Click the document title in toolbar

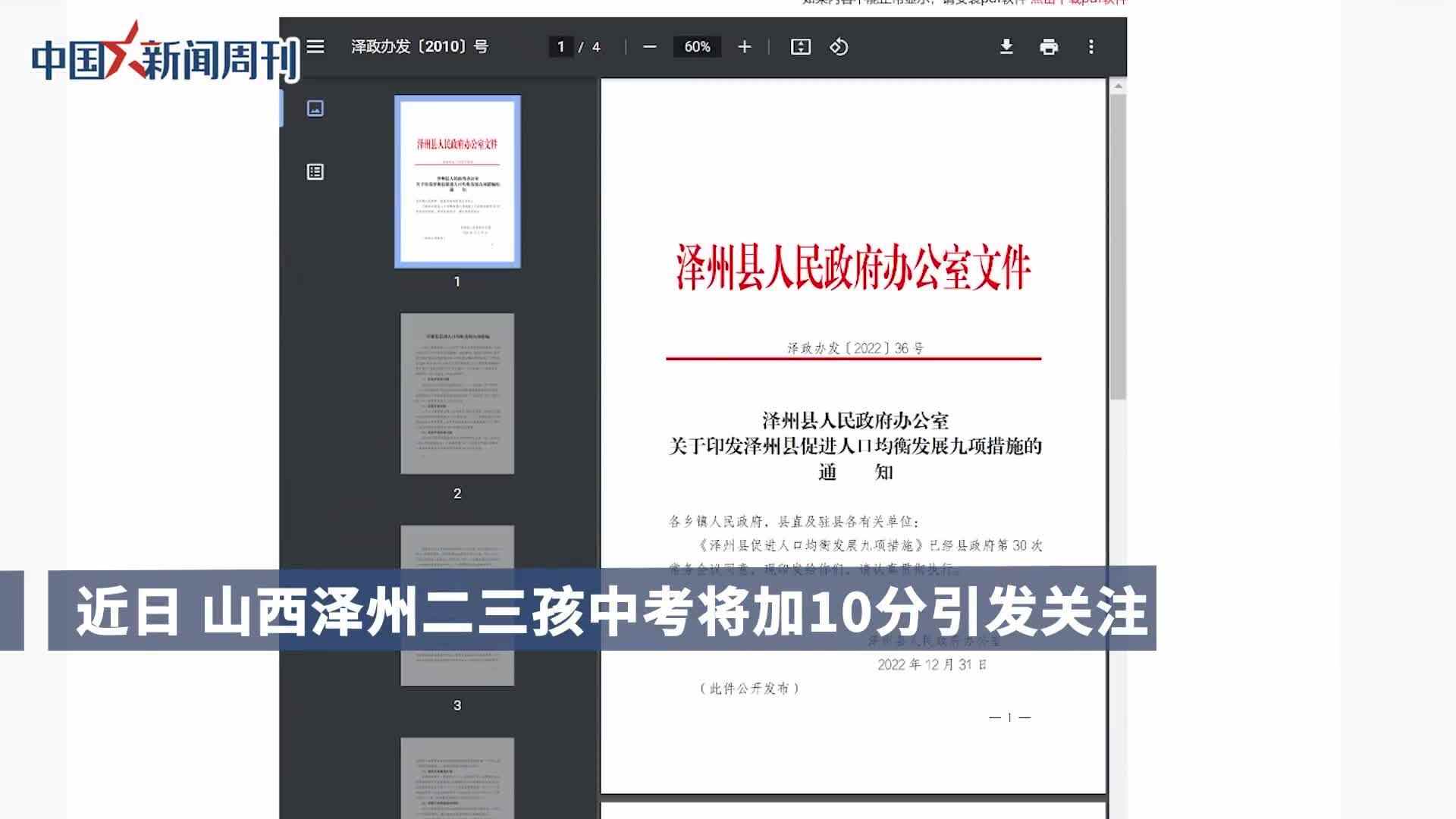click(419, 47)
